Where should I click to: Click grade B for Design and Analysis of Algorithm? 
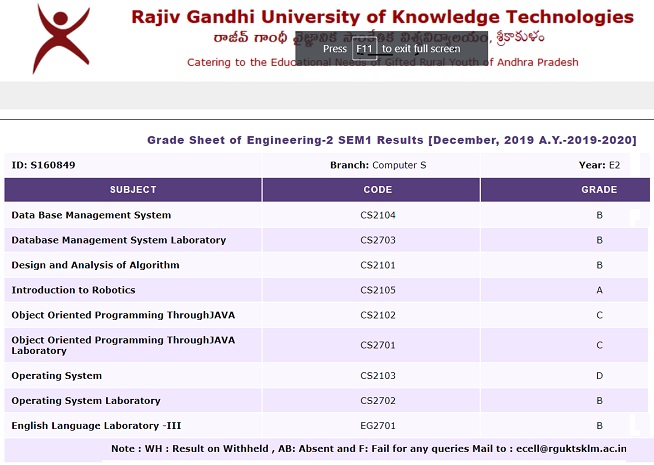point(599,265)
